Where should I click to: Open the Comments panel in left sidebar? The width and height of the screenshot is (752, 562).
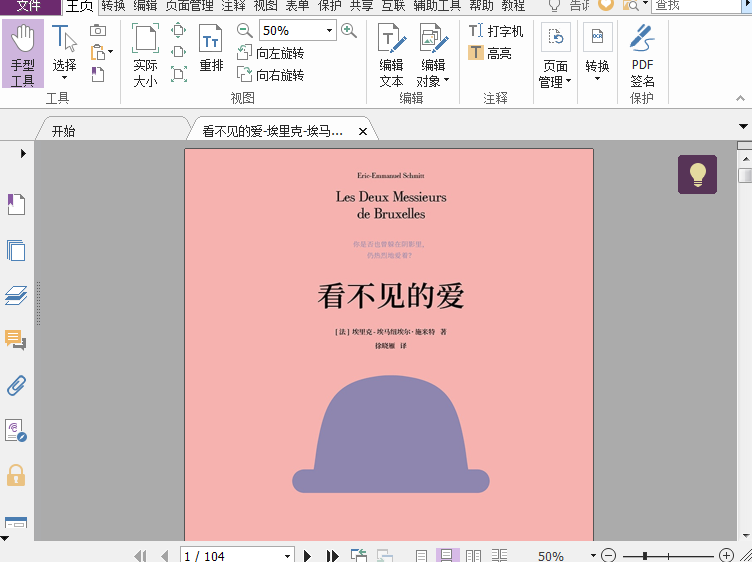(x=16, y=340)
